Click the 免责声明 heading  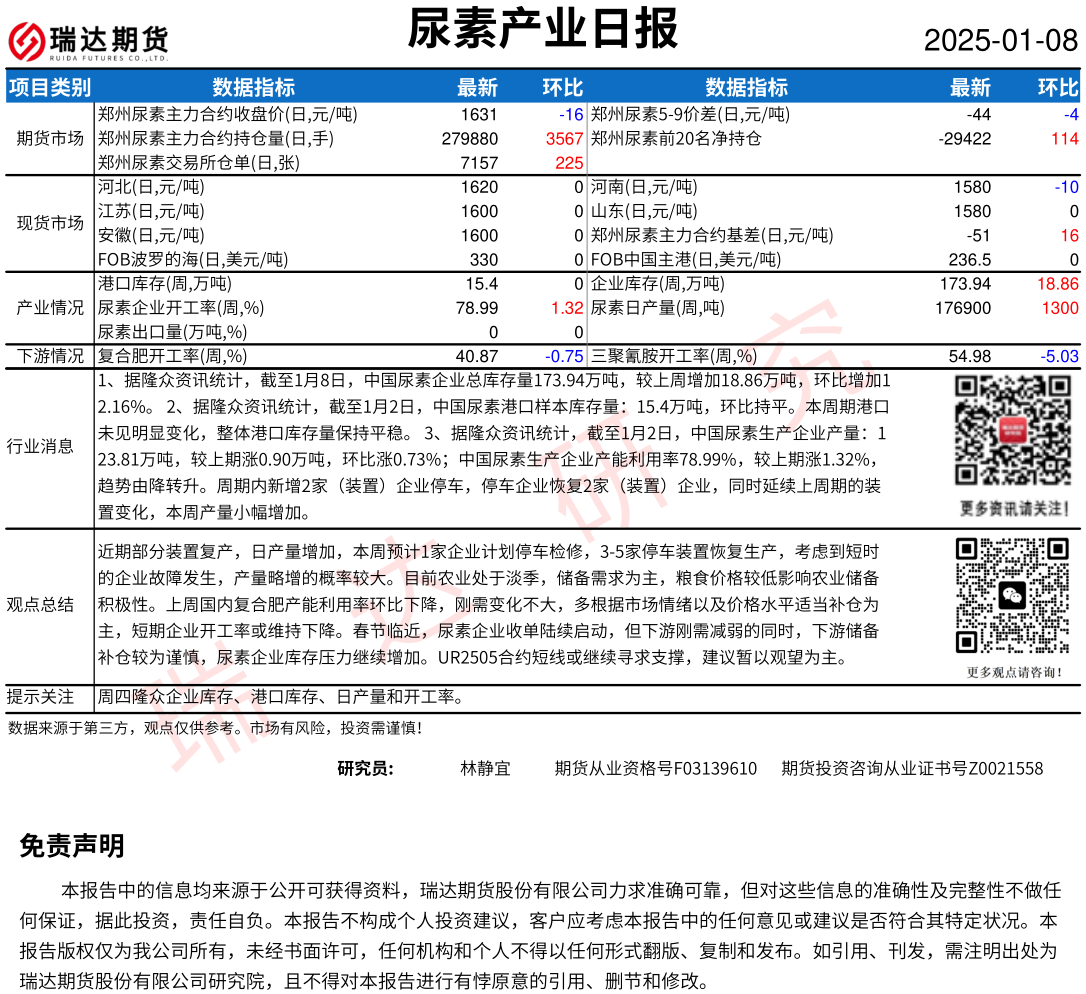coord(72,846)
